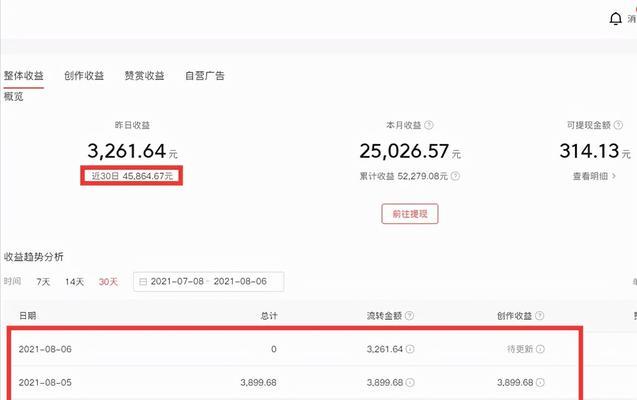Click the 日期 column header
This screenshot has height=400, width=637.
pyautogui.click(x=28, y=316)
